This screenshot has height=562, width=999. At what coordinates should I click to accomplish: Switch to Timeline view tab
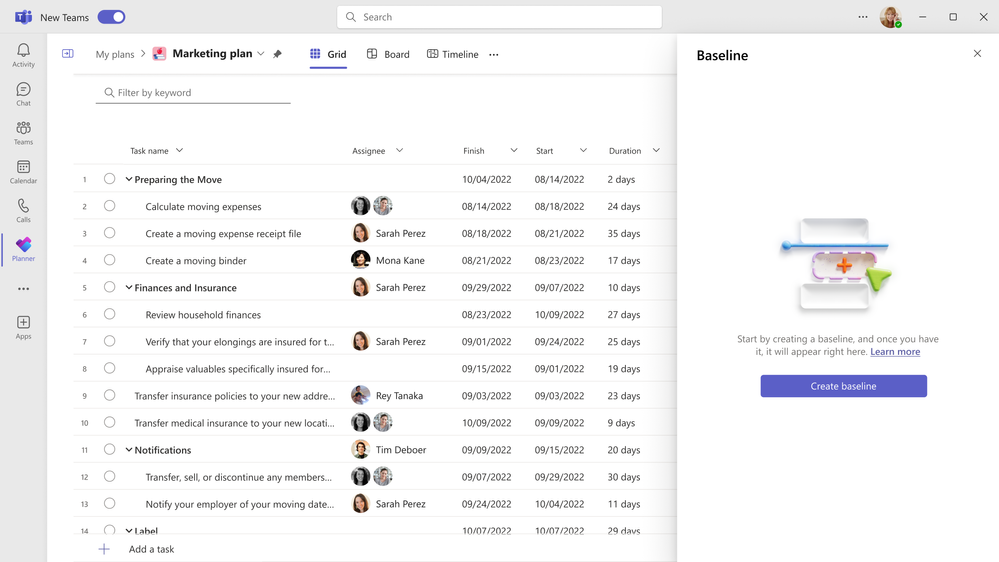(452, 54)
